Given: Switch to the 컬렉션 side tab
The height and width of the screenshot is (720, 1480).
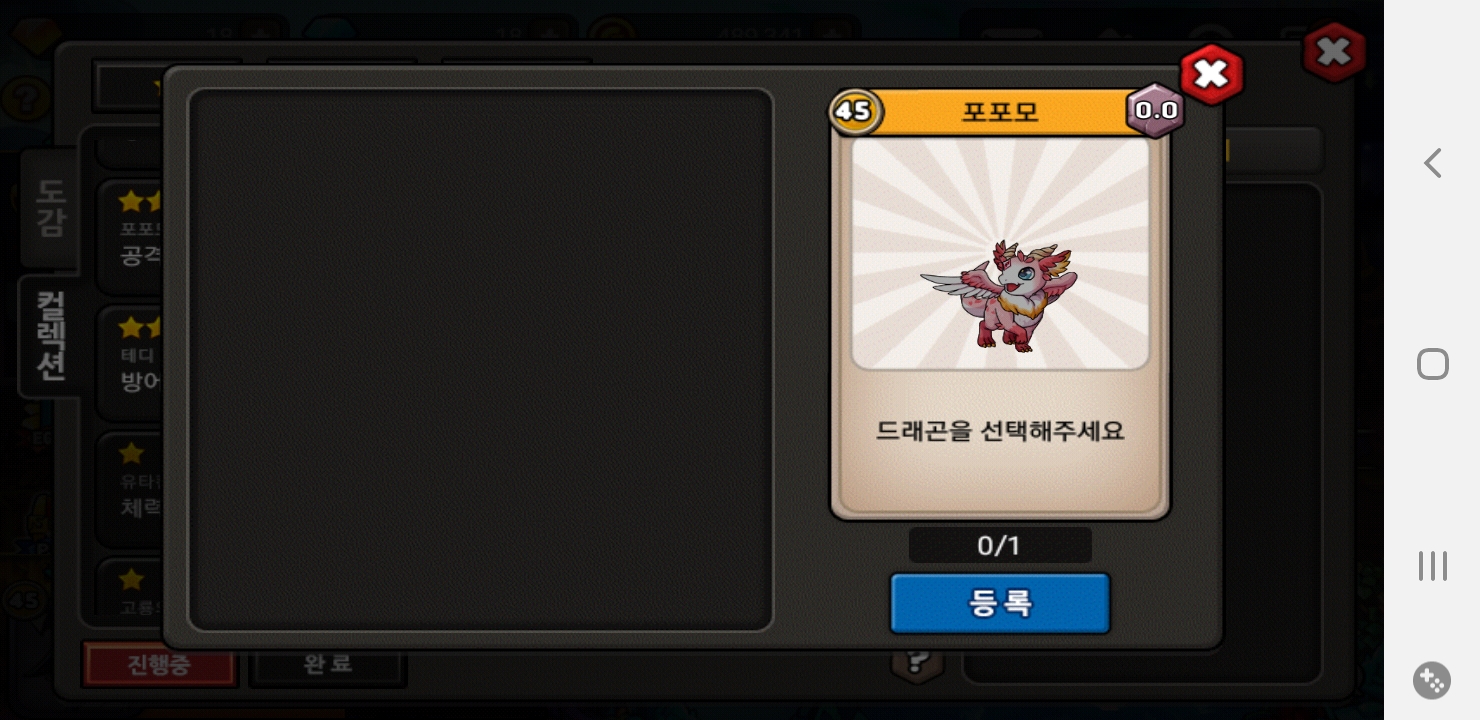Looking at the screenshot, I should pos(50,336).
